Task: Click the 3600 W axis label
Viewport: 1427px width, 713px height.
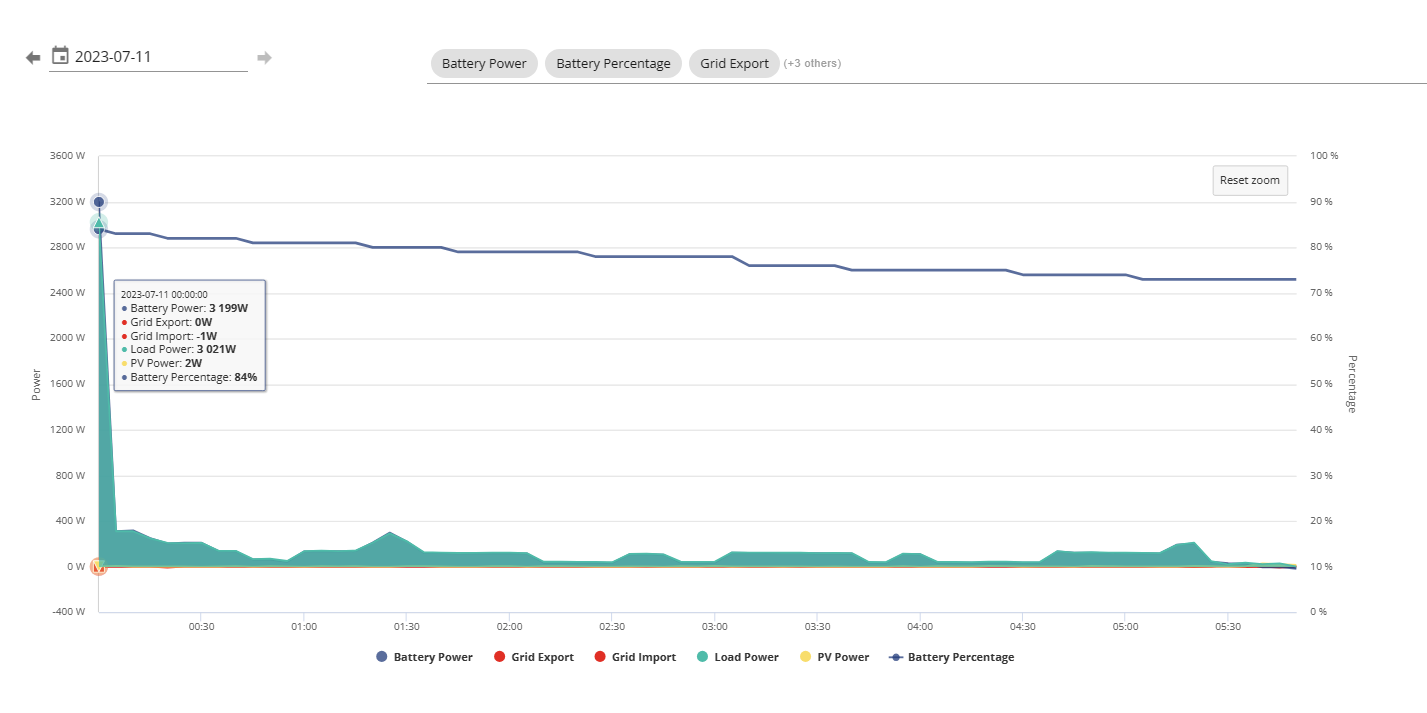Action: (x=68, y=156)
